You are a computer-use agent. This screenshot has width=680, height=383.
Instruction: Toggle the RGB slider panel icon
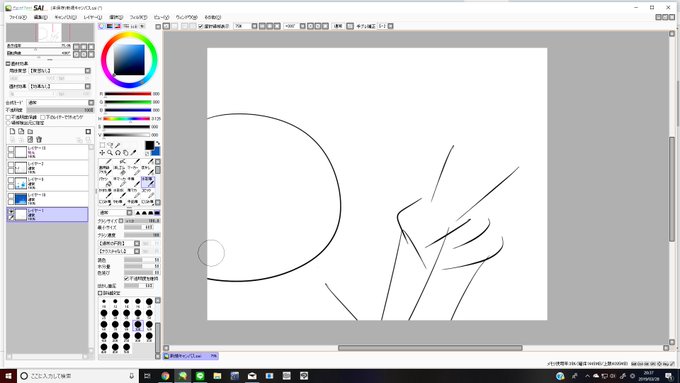pos(109,26)
